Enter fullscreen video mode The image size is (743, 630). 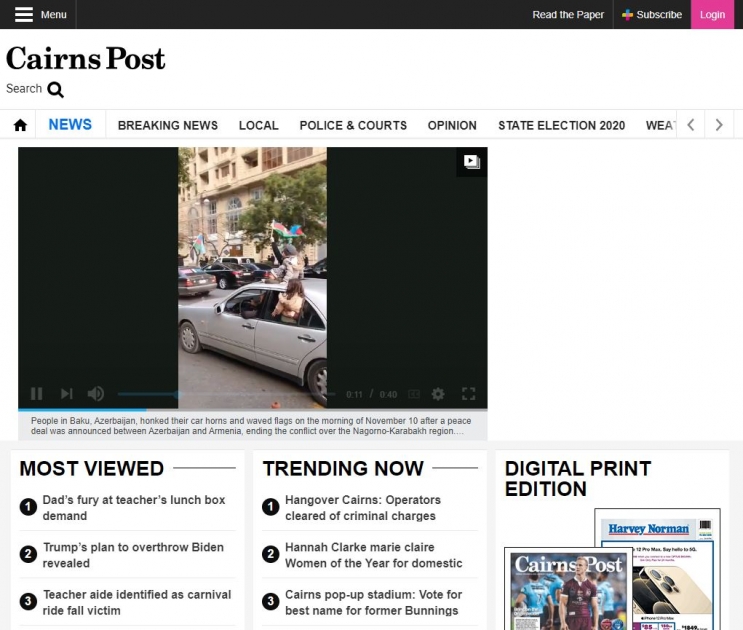coord(469,394)
